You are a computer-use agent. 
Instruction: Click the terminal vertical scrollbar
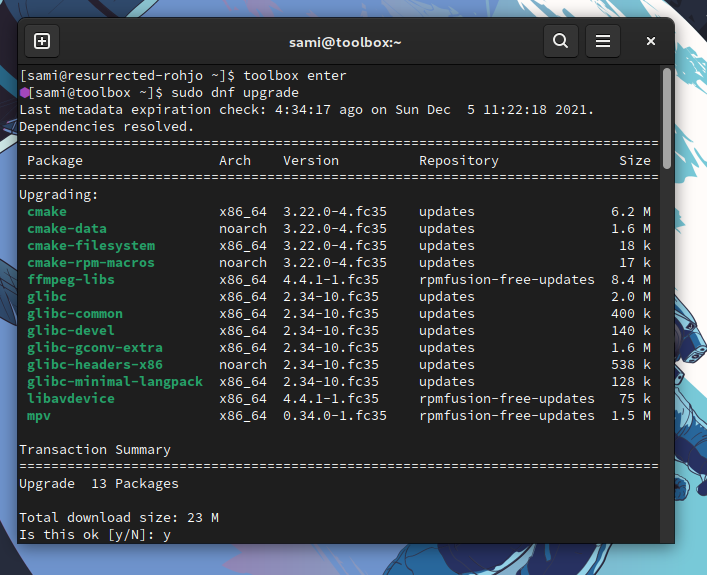click(x=667, y=119)
